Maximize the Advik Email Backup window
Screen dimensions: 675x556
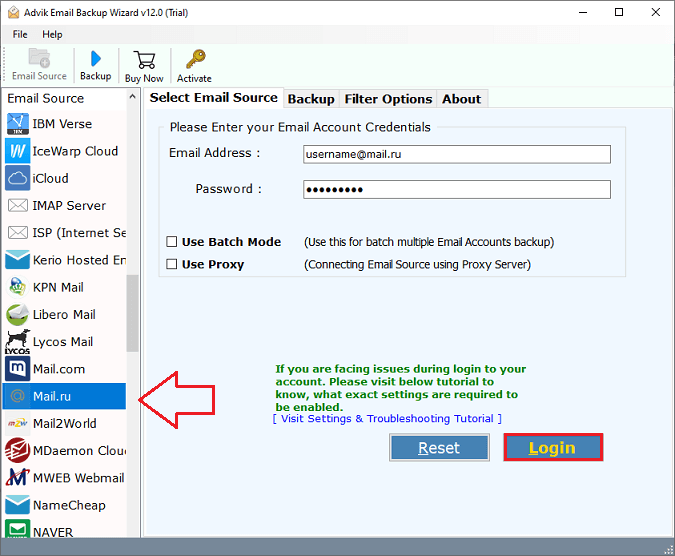click(619, 12)
